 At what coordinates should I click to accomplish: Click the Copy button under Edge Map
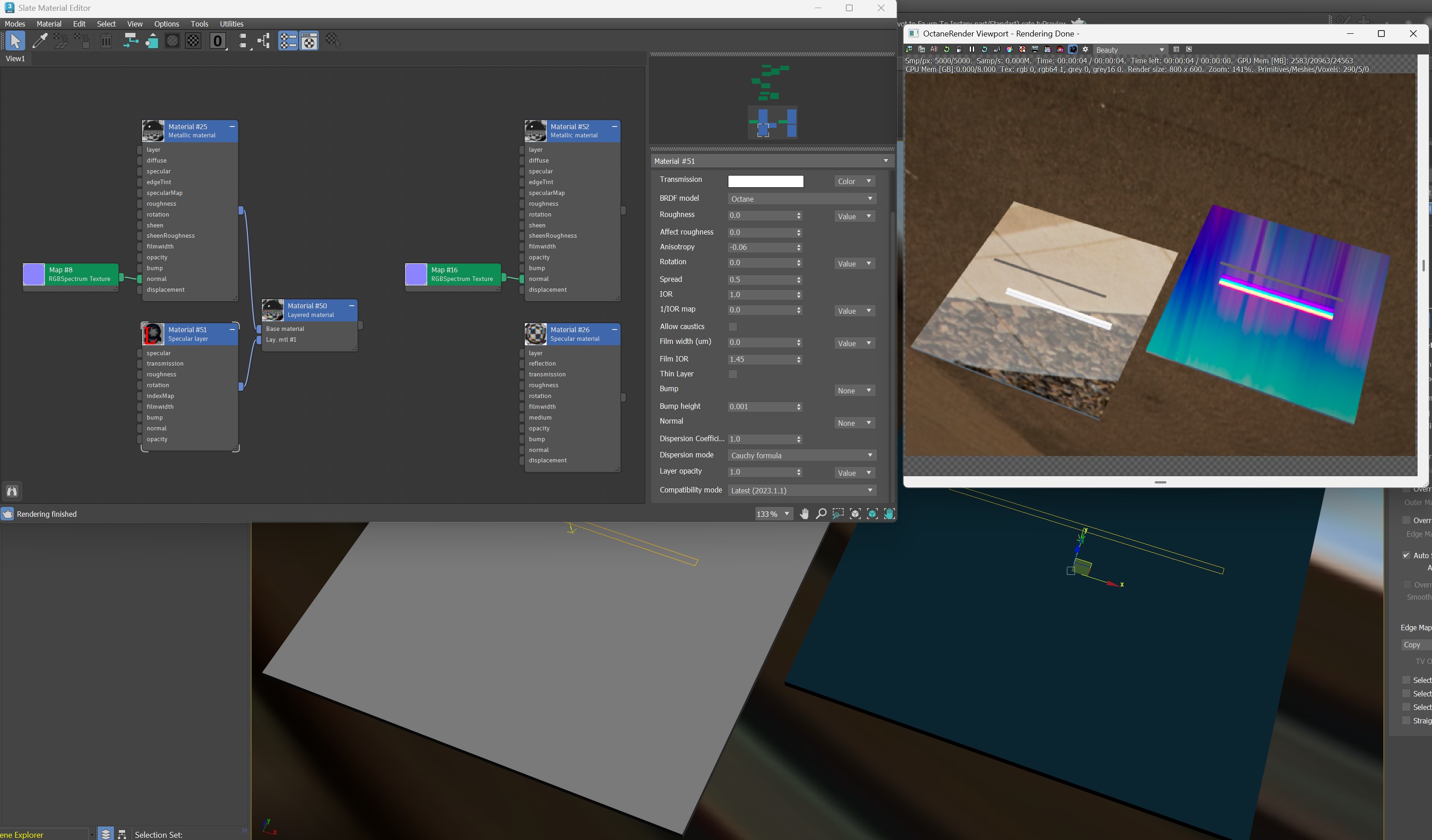(x=1414, y=645)
